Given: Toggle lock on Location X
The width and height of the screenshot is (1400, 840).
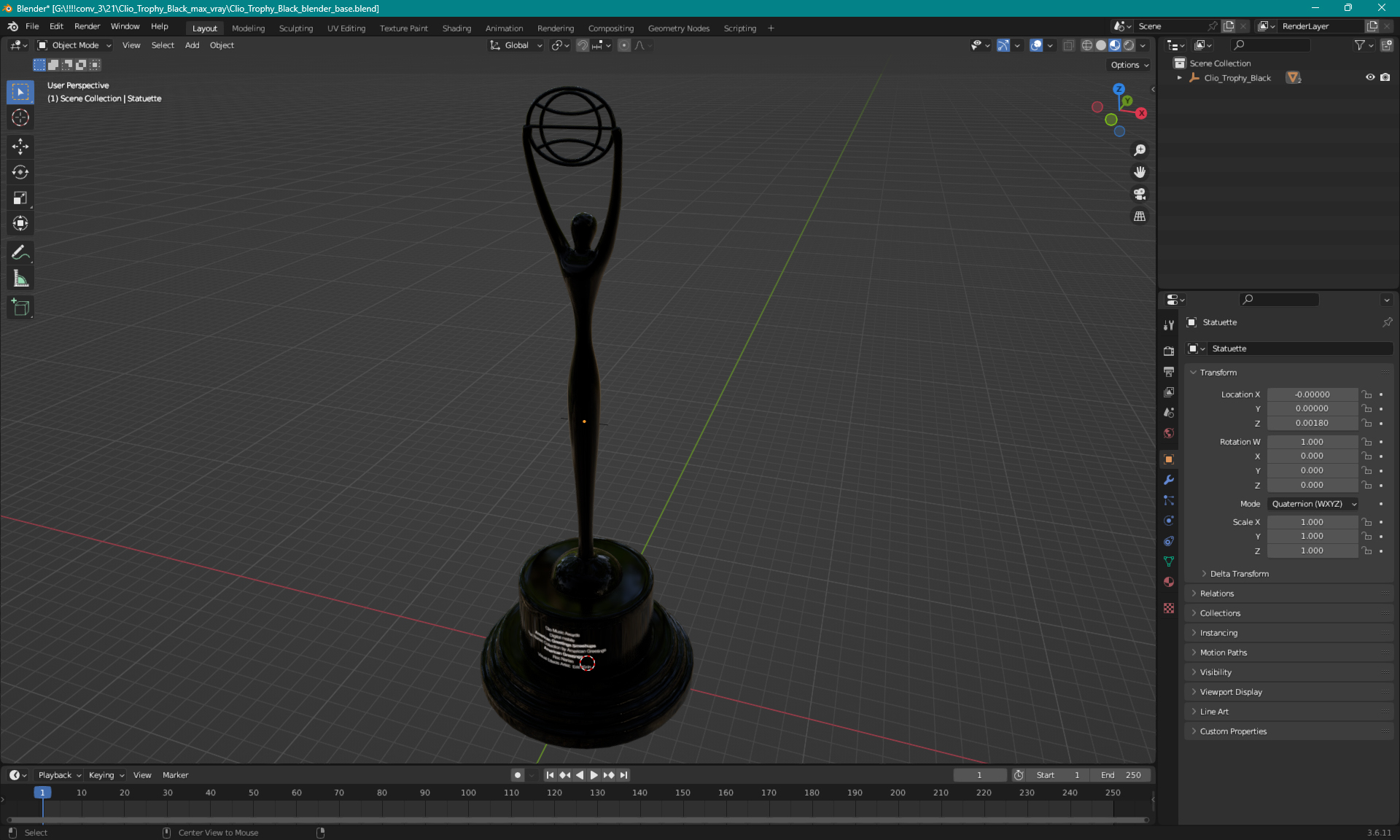Looking at the screenshot, I should coord(1367,394).
